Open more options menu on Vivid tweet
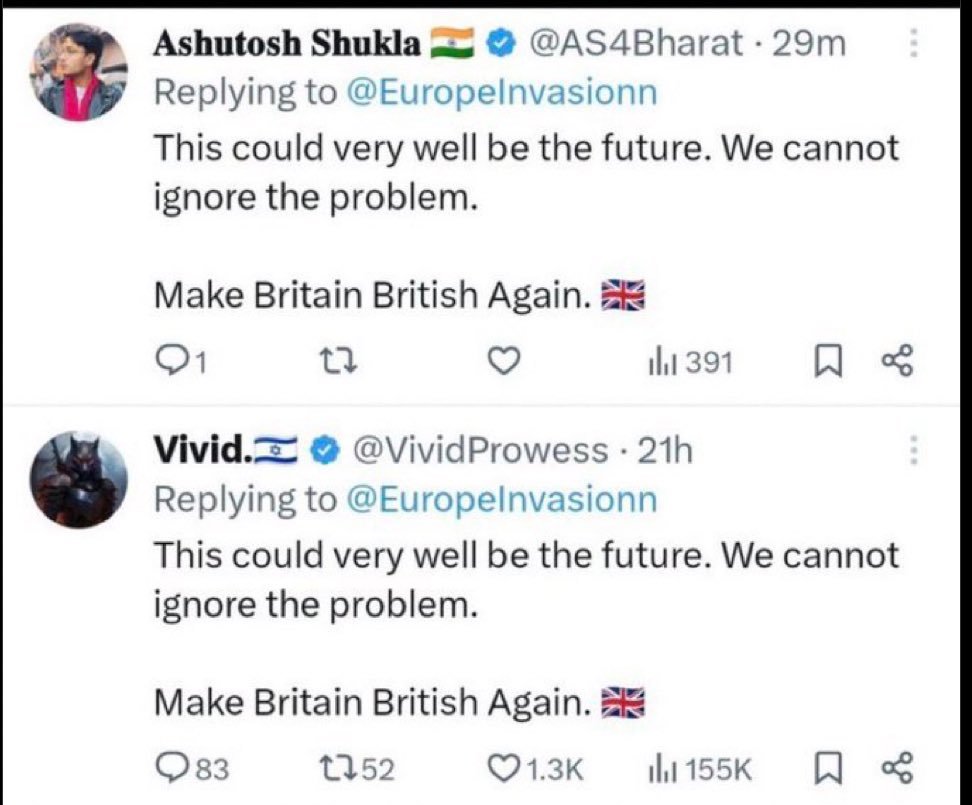The height and width of the screenshot is (805, 972). pos(912,450)
